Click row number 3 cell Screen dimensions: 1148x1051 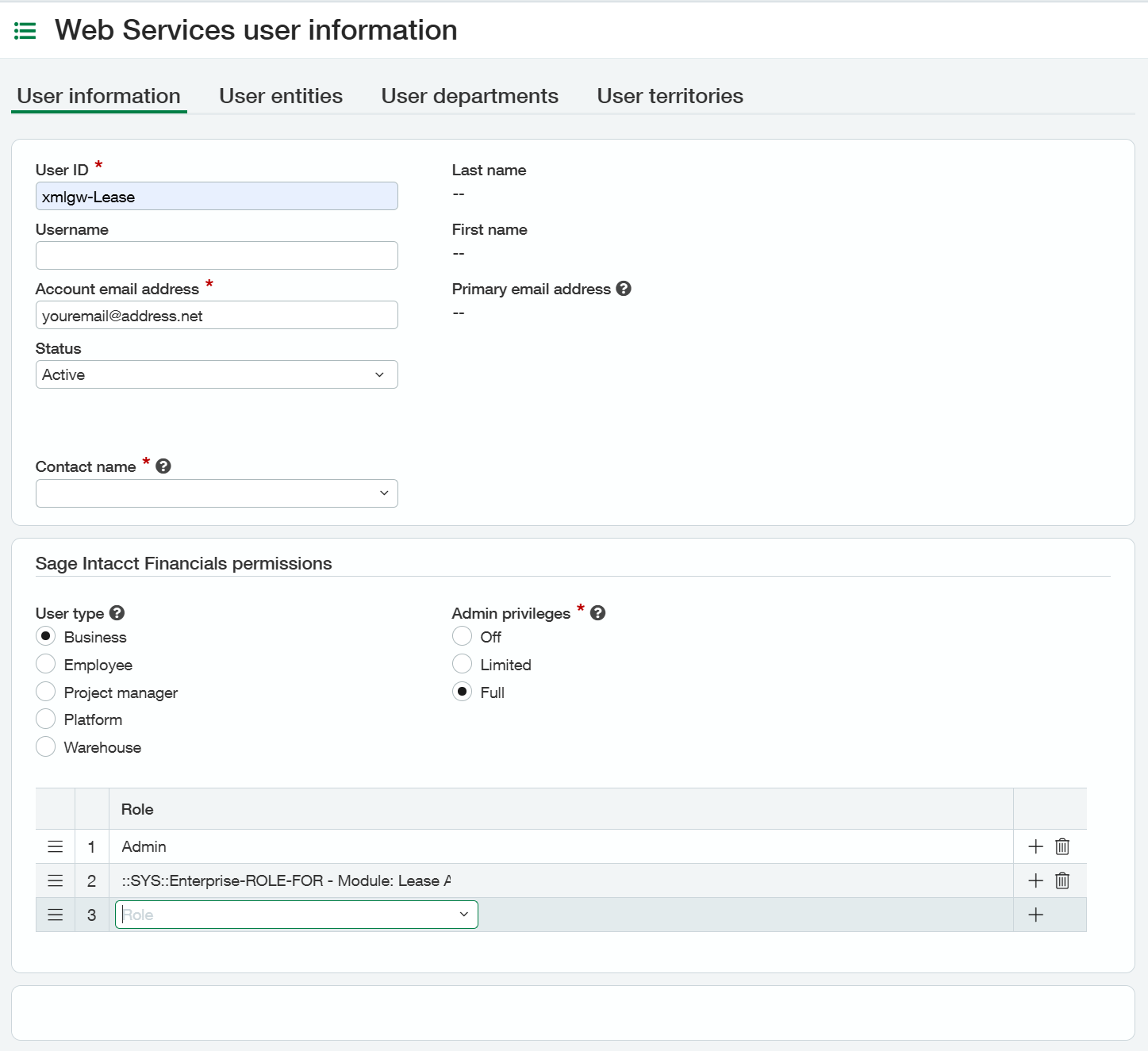tap(92, 915)
